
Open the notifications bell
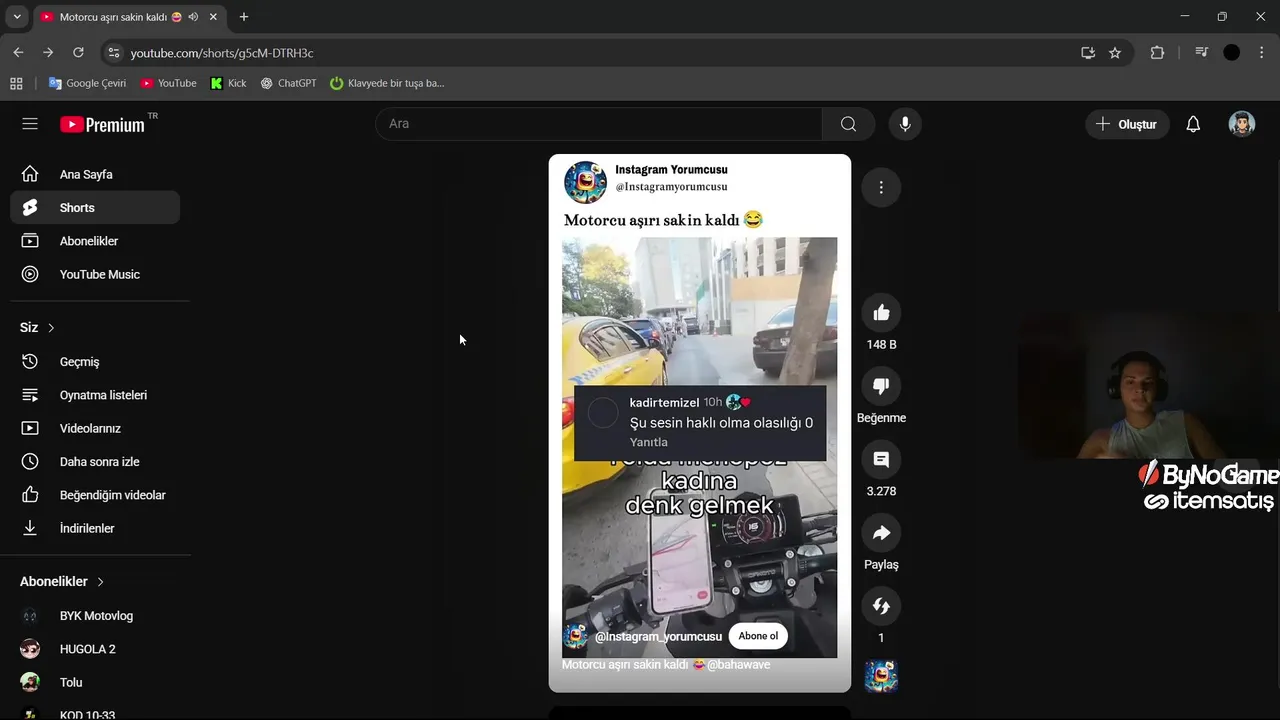click(1193, 124)
